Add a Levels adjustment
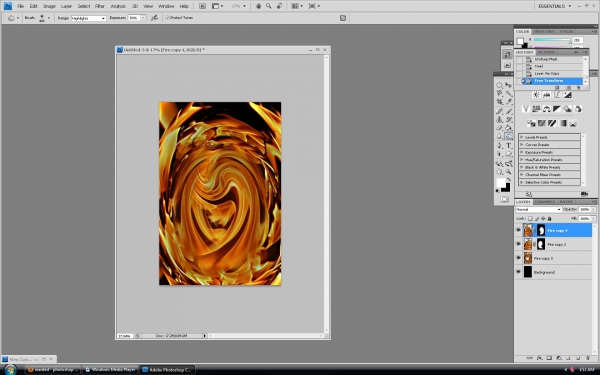 [x=547, y=95]
